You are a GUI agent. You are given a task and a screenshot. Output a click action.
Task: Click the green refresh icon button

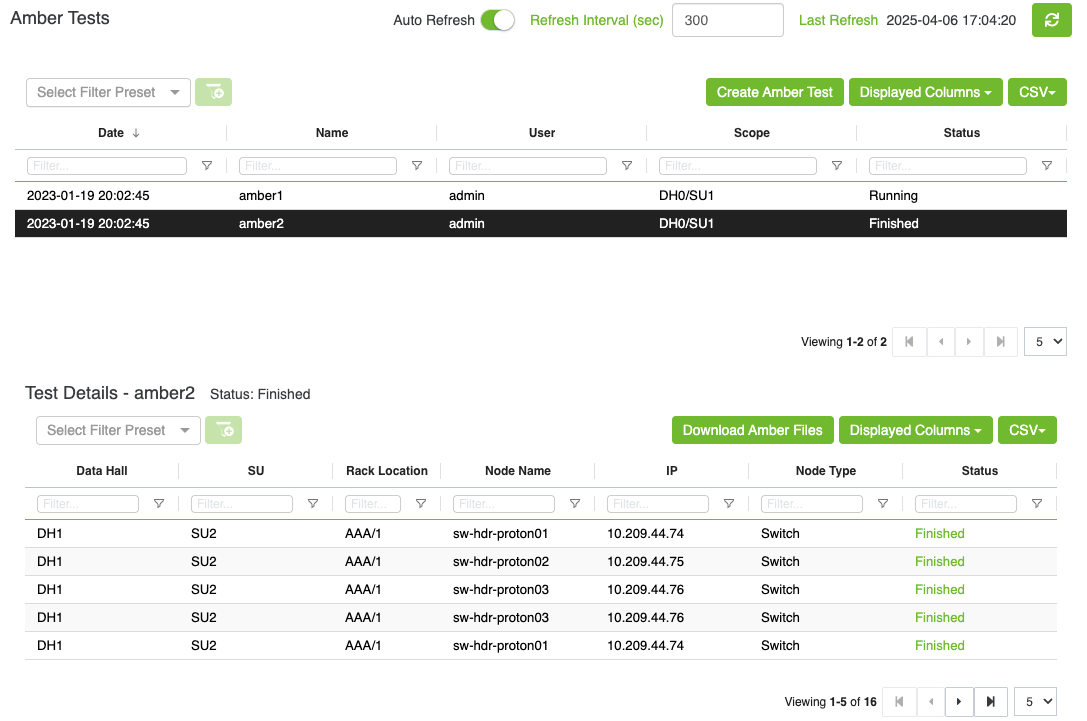pyautogui.click(x=1051, y=20)
